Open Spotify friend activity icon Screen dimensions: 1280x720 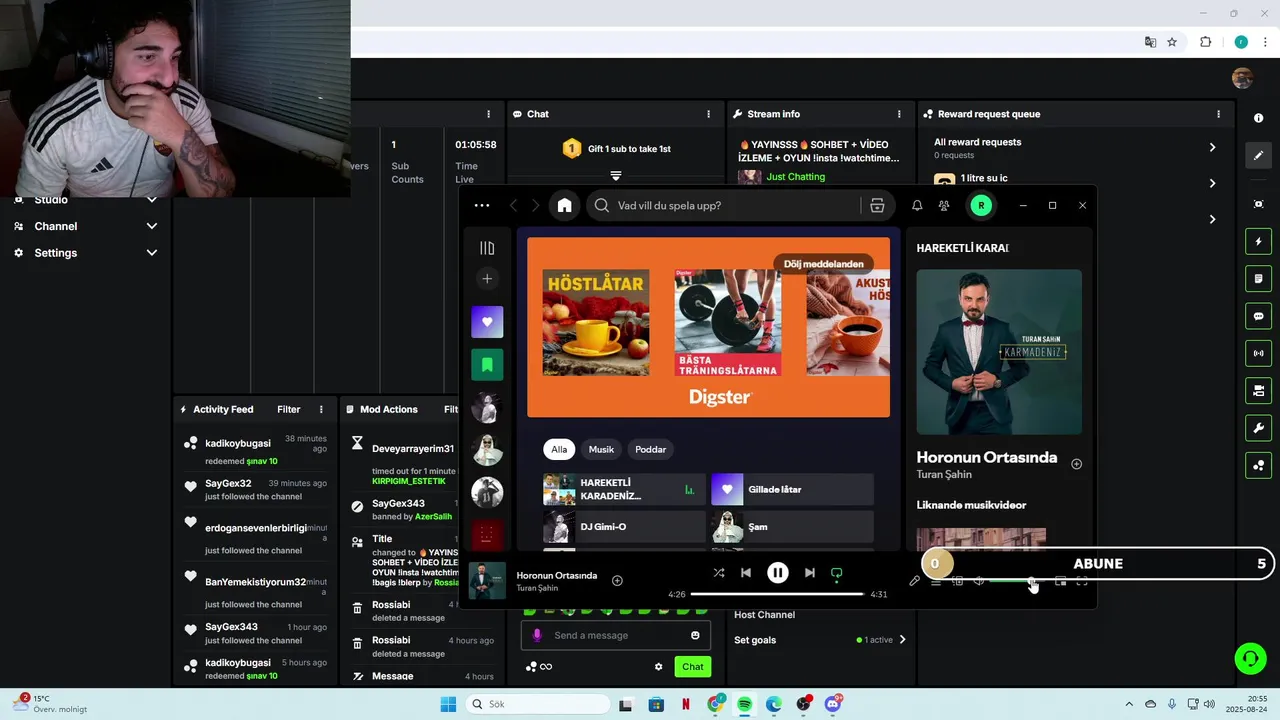[x=944, y=205]
